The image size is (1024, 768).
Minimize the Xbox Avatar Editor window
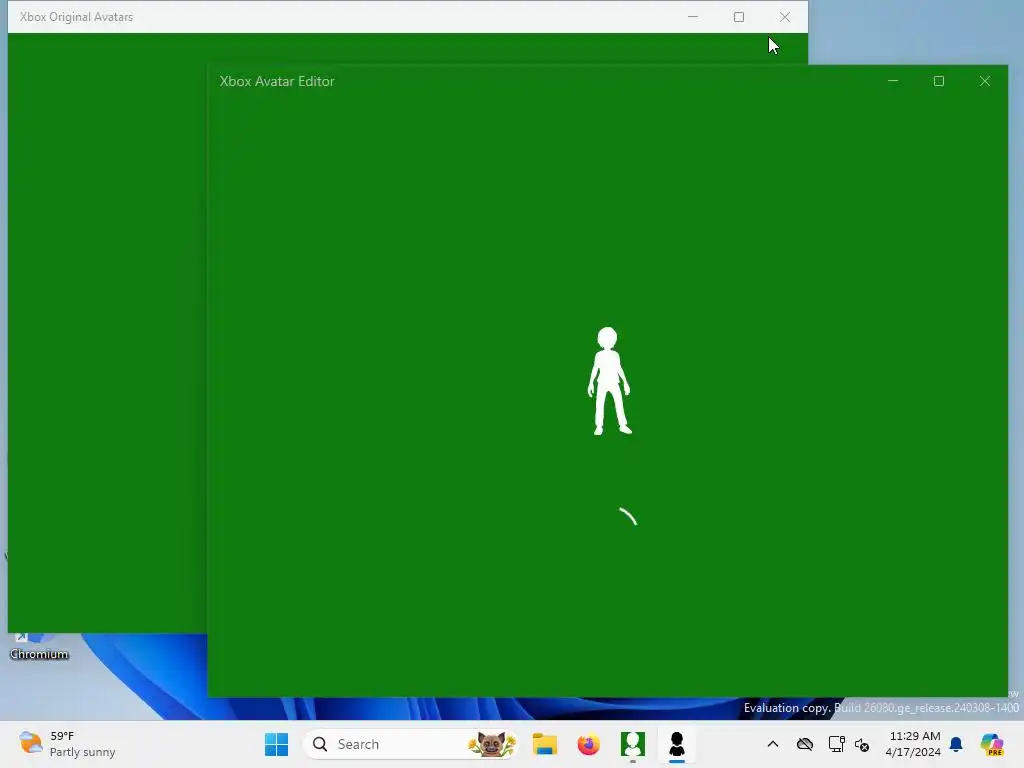[x=893, y=81]
